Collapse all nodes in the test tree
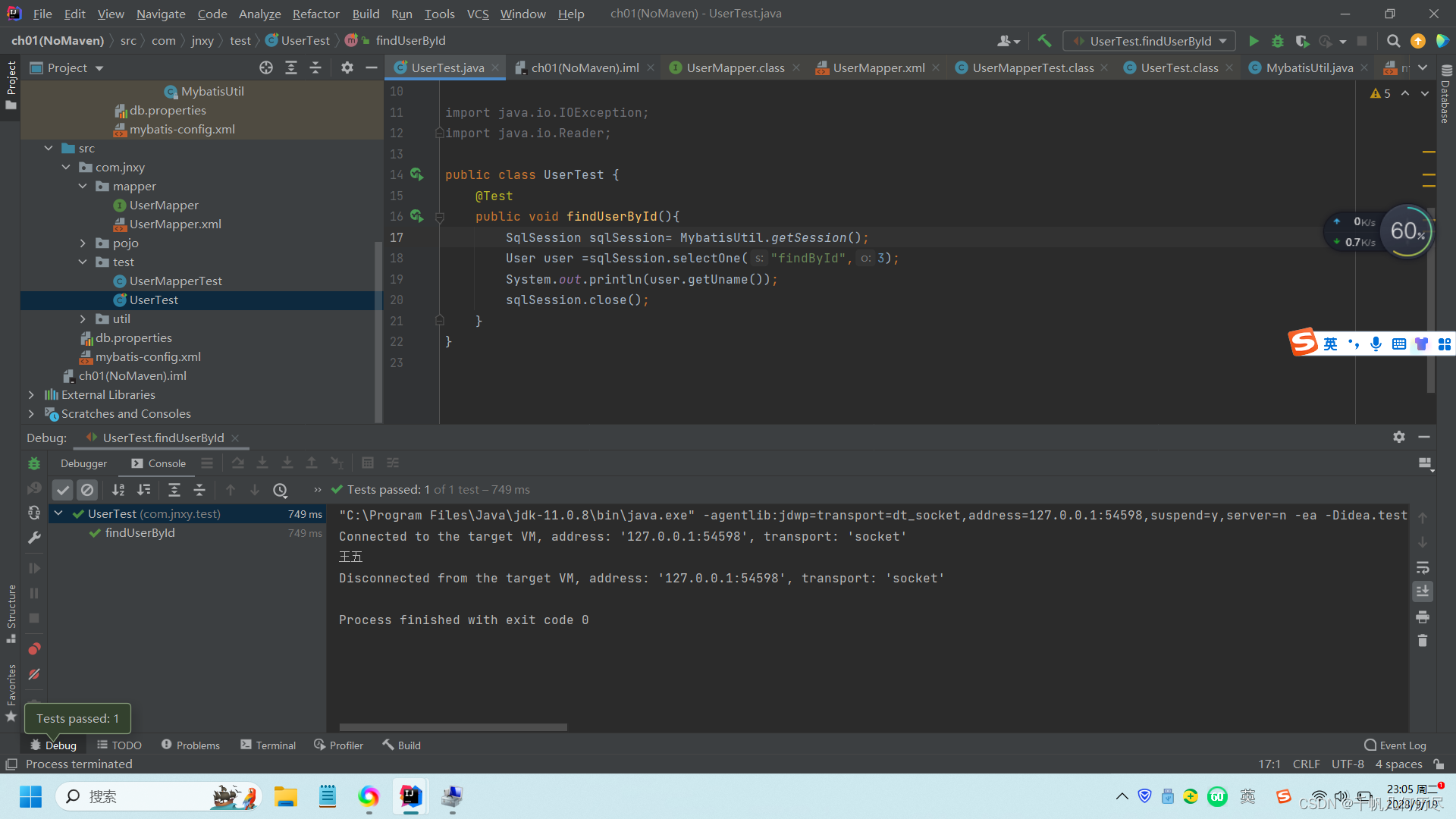The height and width of the screenshot is (819, 1456). pyautogui.click(x=200, y=490)
